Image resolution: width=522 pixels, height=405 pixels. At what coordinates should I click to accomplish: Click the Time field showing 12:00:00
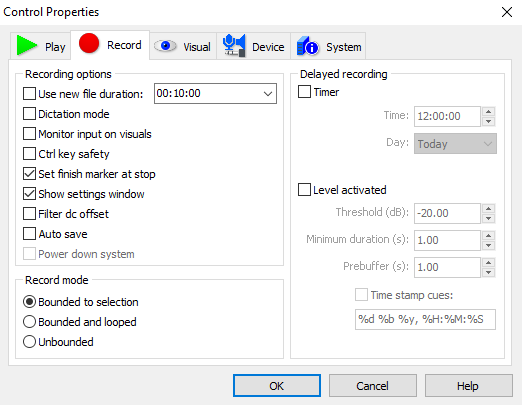[x=447, y=116]
